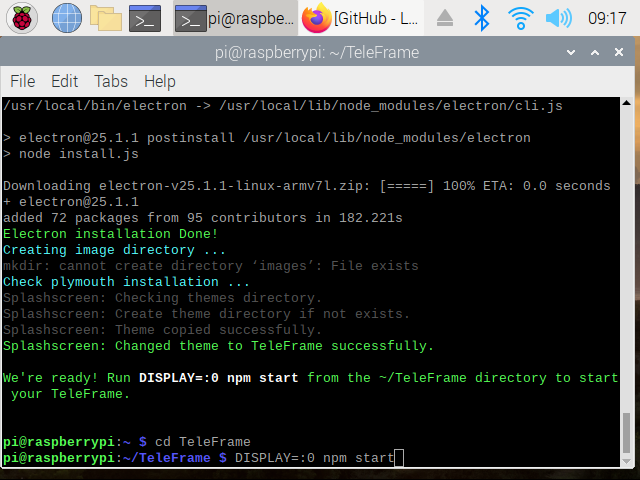Click the bold 'DISPLAY=:0 npm start' text
640x480 pixels.
pos(218,378)
